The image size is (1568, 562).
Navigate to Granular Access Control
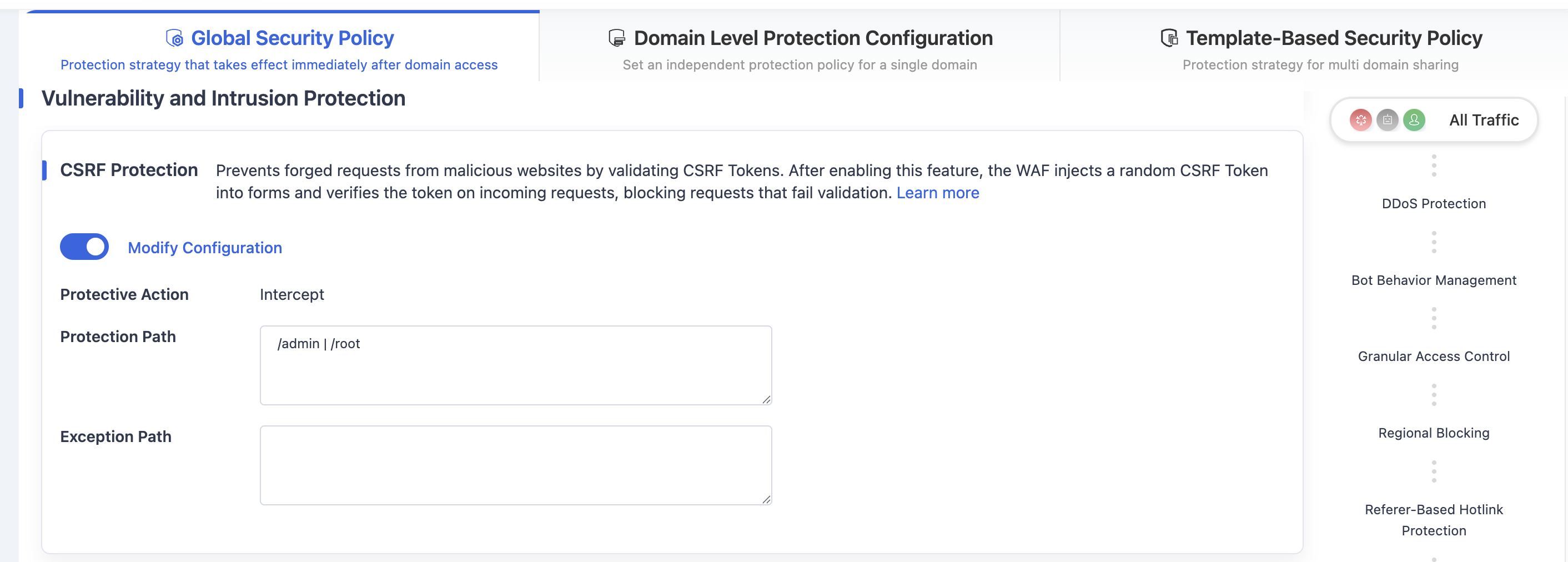[1434, 357]
